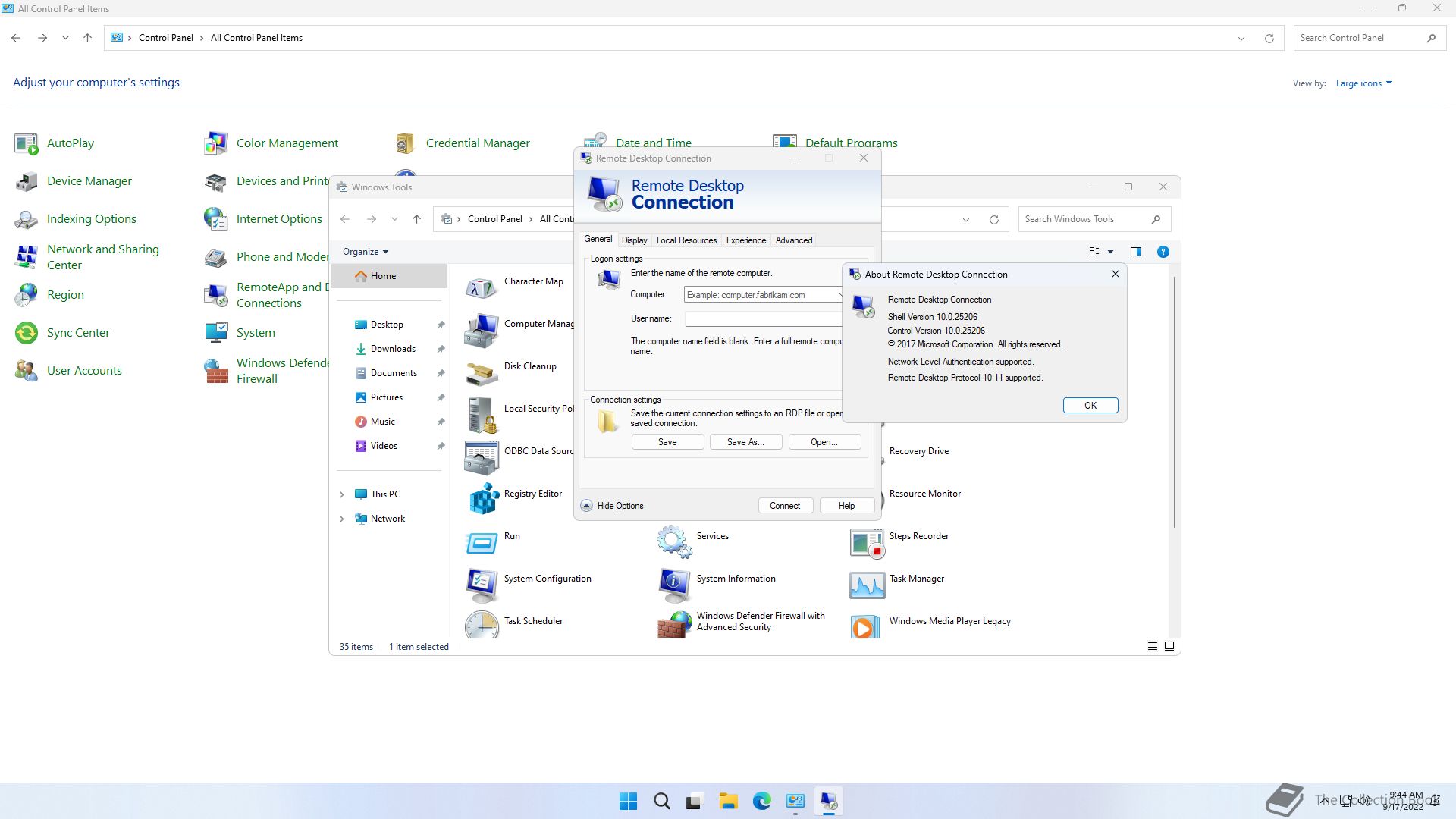The height and width of the screenshot is (819, 1456).
Task: Expand This PC in navigation pane
Action: click(x=341, y=494)
